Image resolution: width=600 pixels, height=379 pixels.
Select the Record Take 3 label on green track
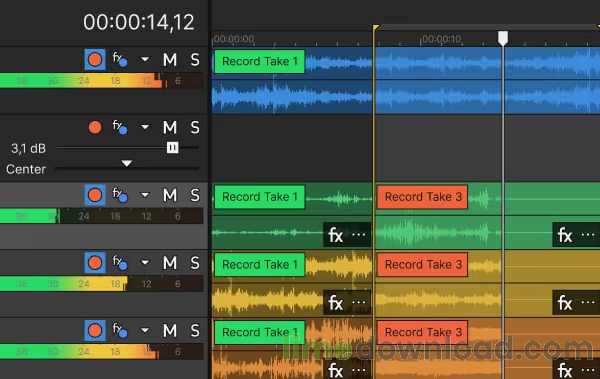[x=422, y=197]
